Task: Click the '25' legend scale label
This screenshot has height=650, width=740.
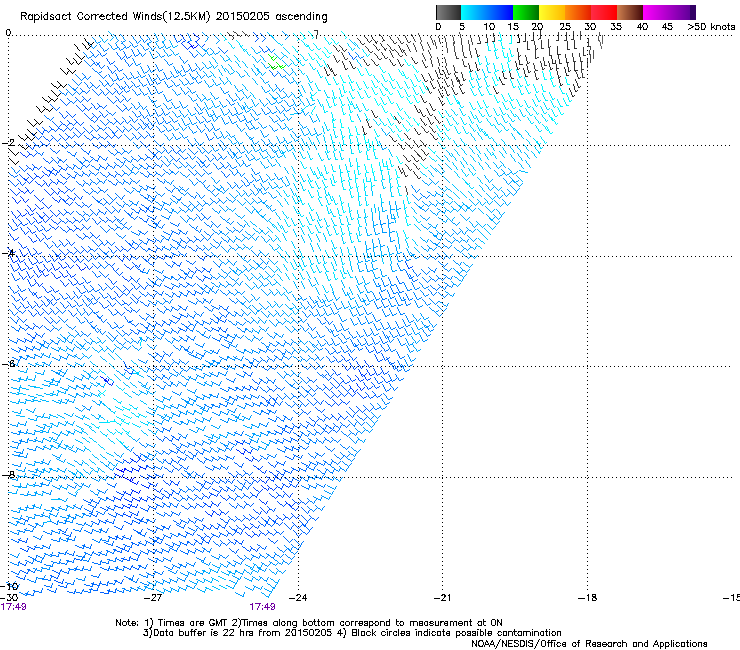Action: [x=565, y=27]
